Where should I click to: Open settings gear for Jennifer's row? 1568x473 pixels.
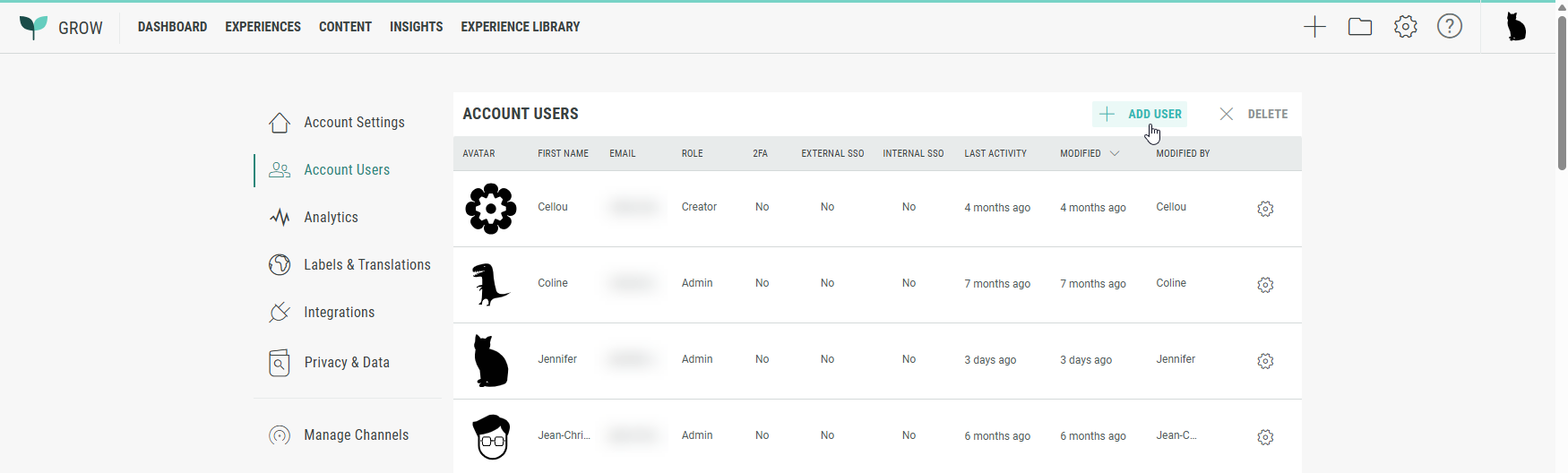pyautogui.click(x=1265, y=361)
